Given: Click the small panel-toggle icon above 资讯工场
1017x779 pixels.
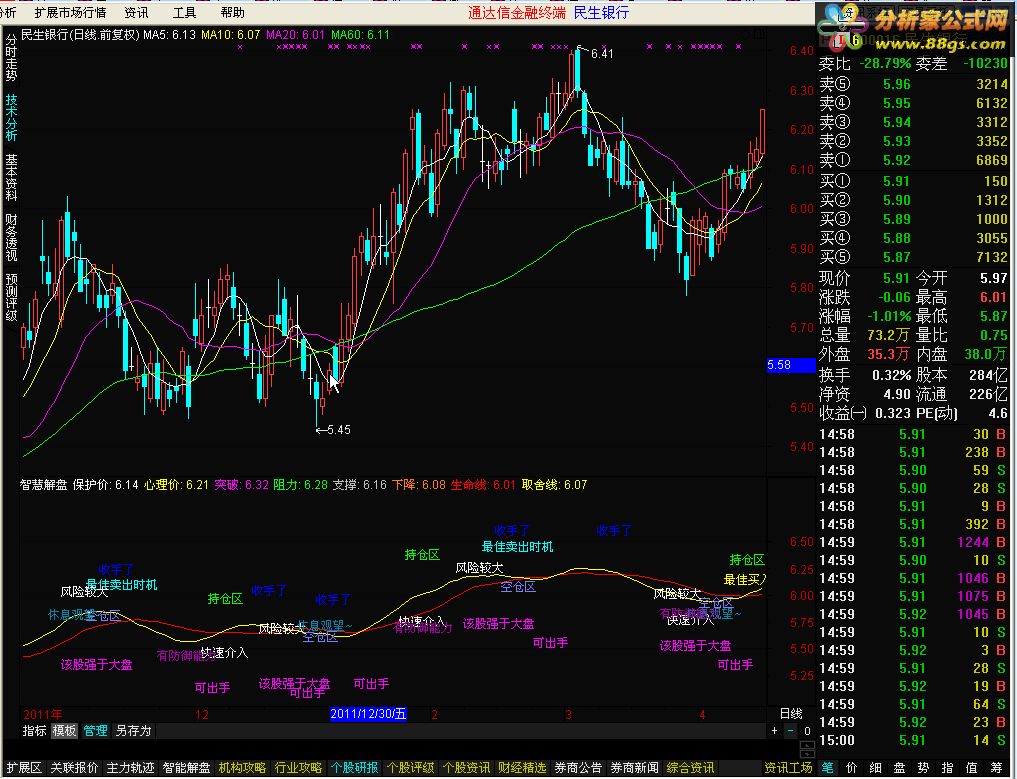Looking at the screenshot, I should [x=808, y=749].
